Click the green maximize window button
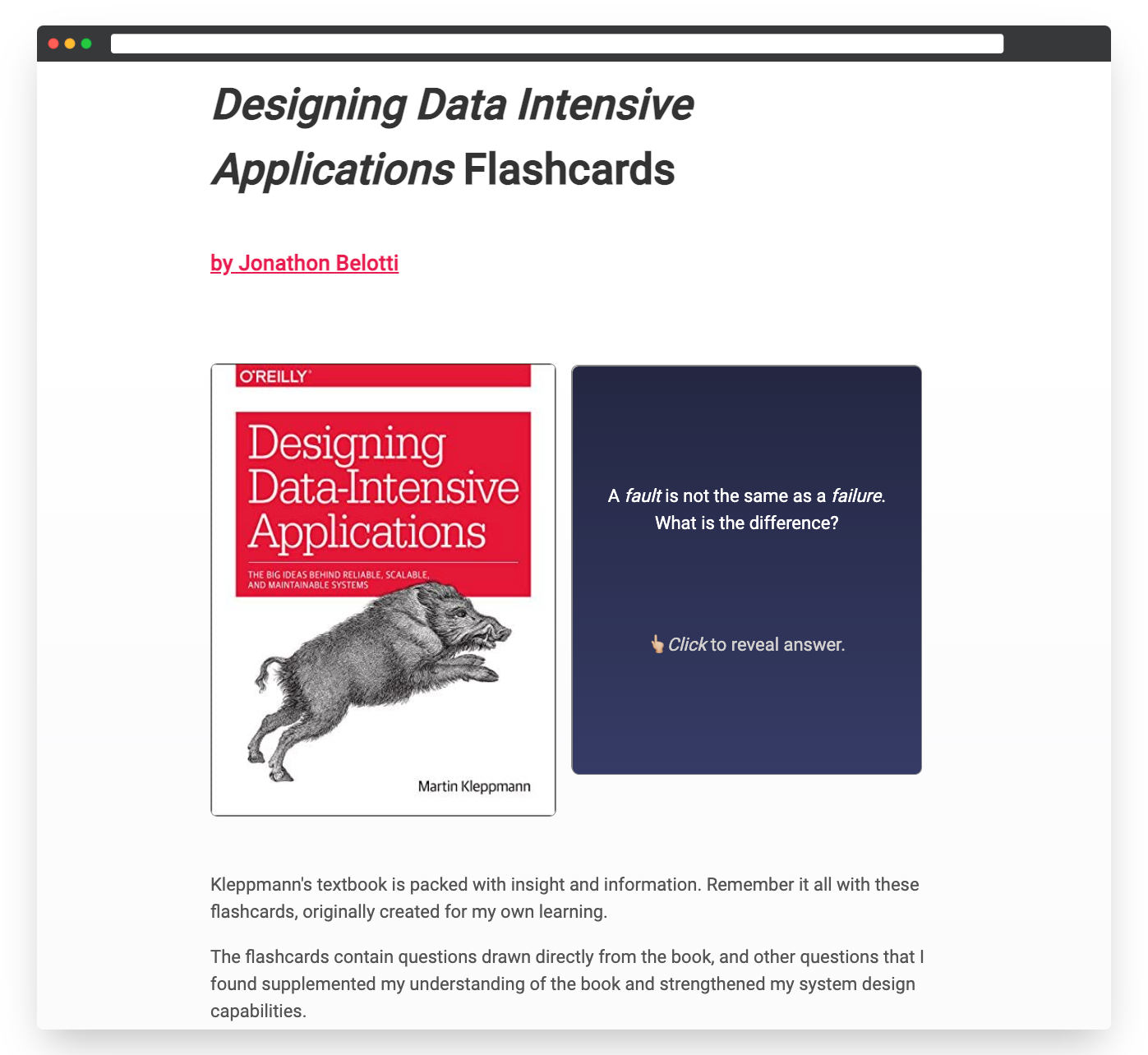The height and width of the screenshot is (1055, 1148). point(86,44)
